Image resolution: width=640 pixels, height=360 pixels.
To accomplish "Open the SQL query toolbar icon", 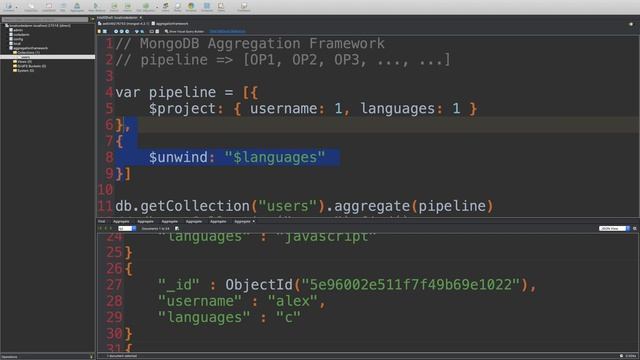I will [63, 7].
